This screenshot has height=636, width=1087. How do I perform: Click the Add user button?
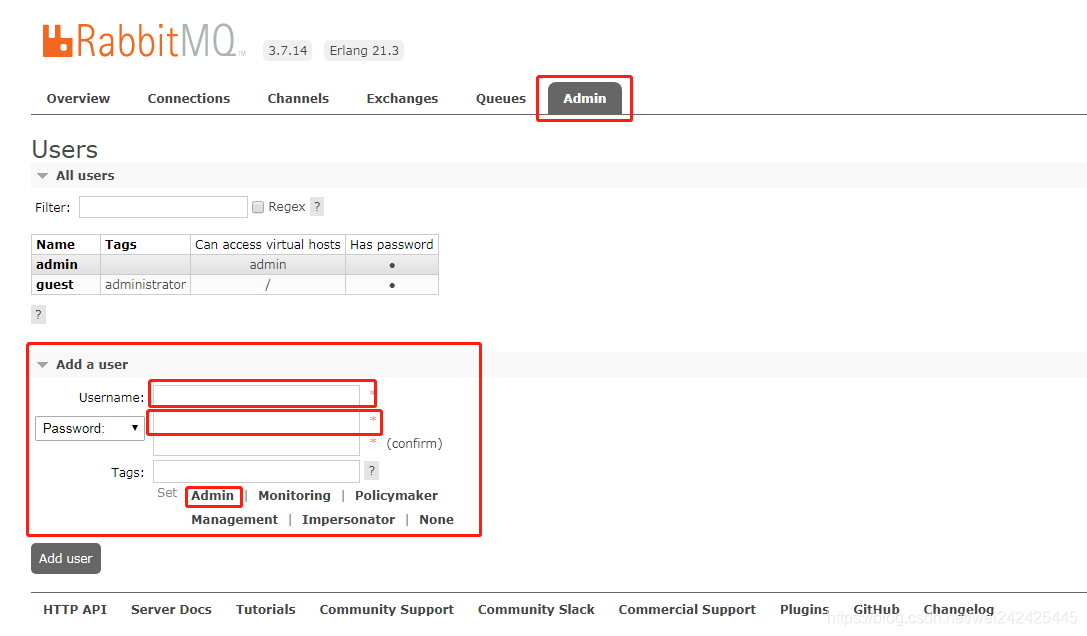[x=66, y=558]
